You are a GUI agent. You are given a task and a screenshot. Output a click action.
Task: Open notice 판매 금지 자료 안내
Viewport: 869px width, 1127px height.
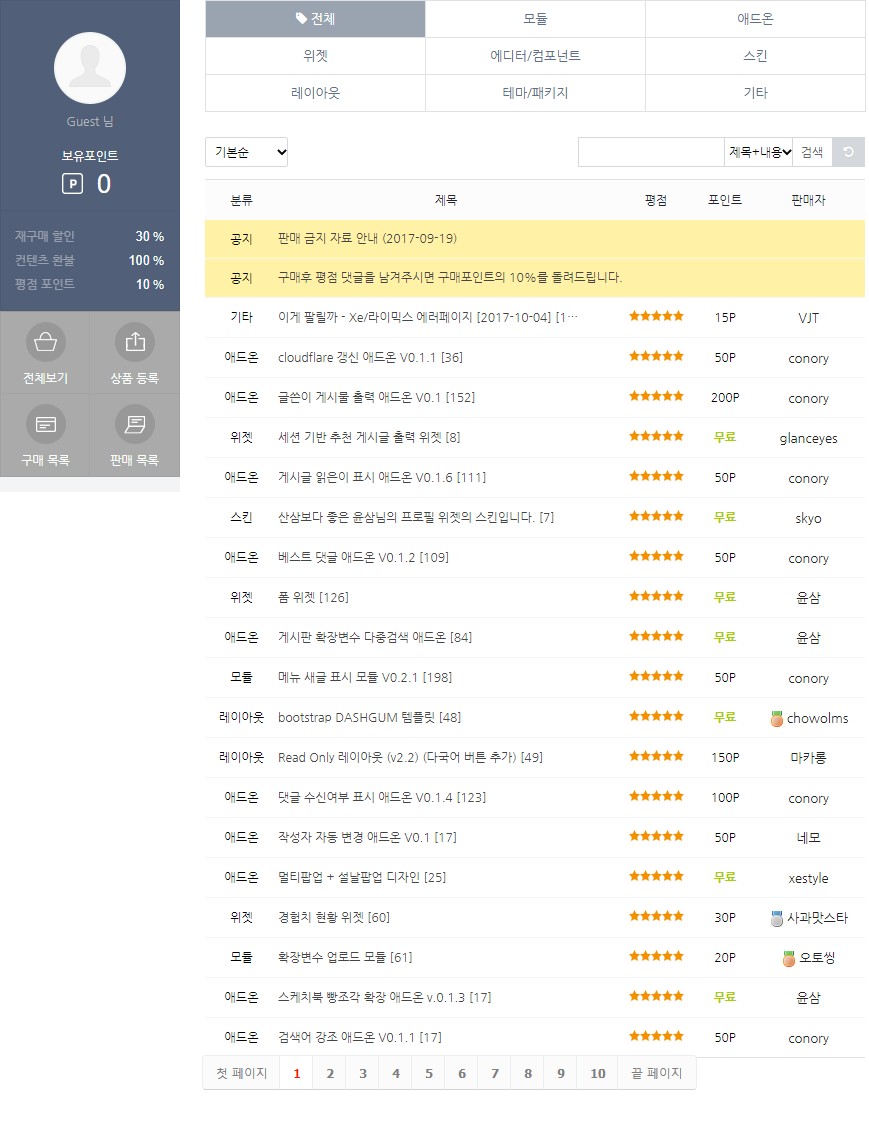point(367,239)
